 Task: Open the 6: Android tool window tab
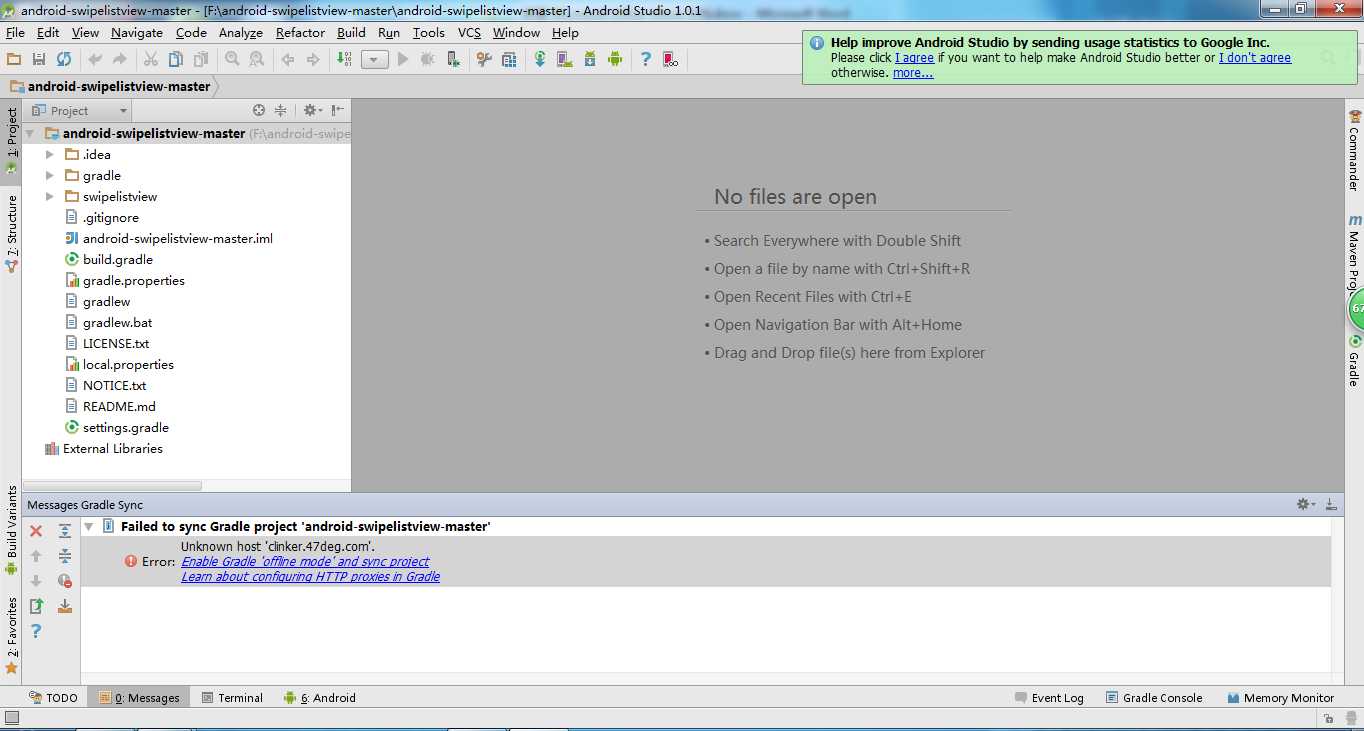pyautogui.click(x=319, y=698)
